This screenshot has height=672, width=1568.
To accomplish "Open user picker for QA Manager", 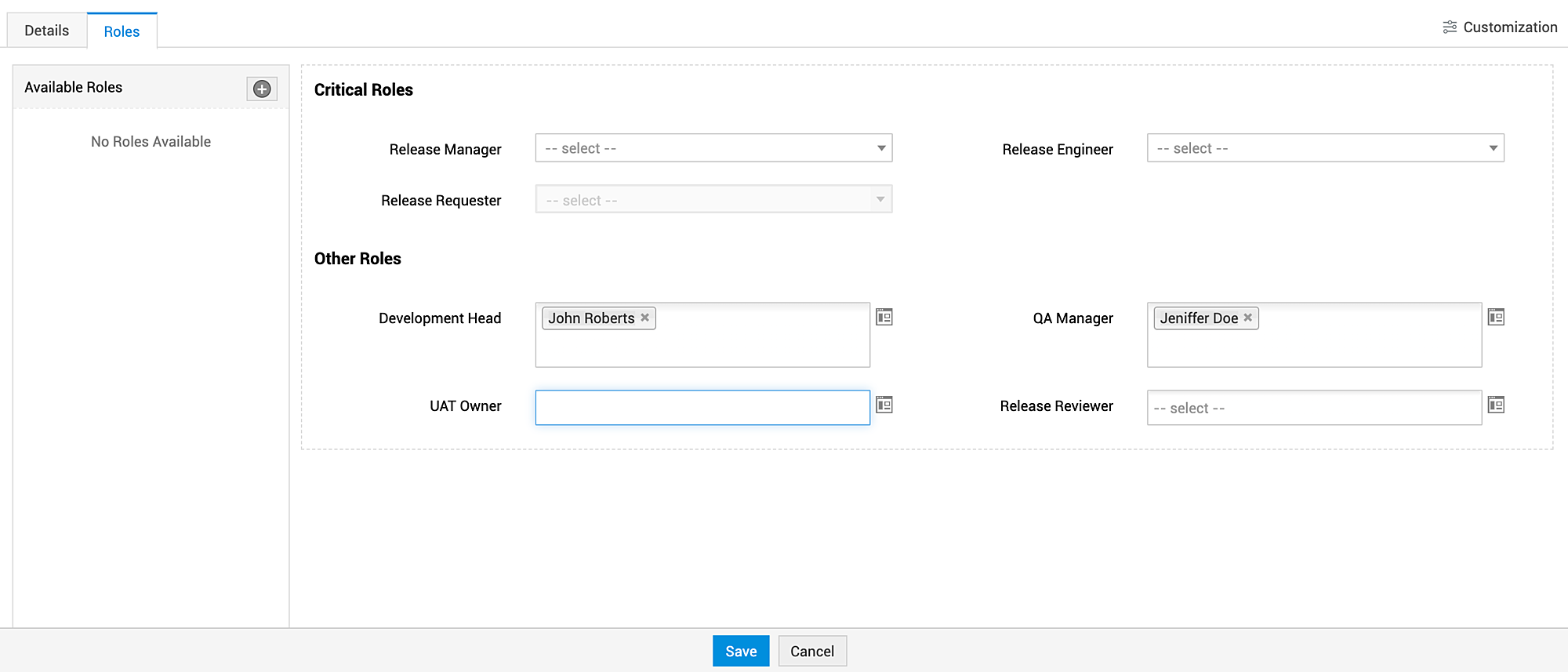I will click(1496, 317).
